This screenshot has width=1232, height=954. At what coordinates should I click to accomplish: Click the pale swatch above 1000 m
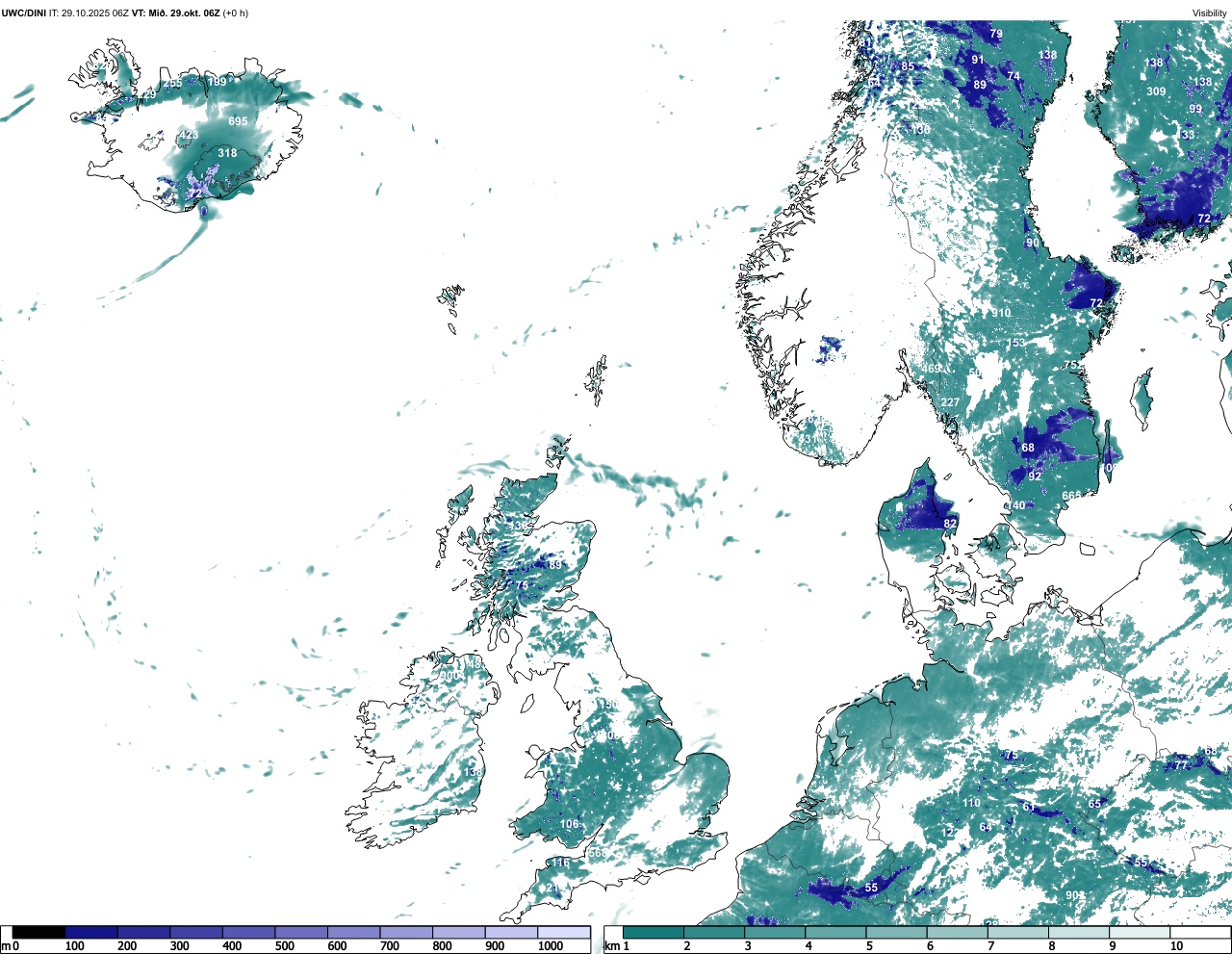point(564,932)
